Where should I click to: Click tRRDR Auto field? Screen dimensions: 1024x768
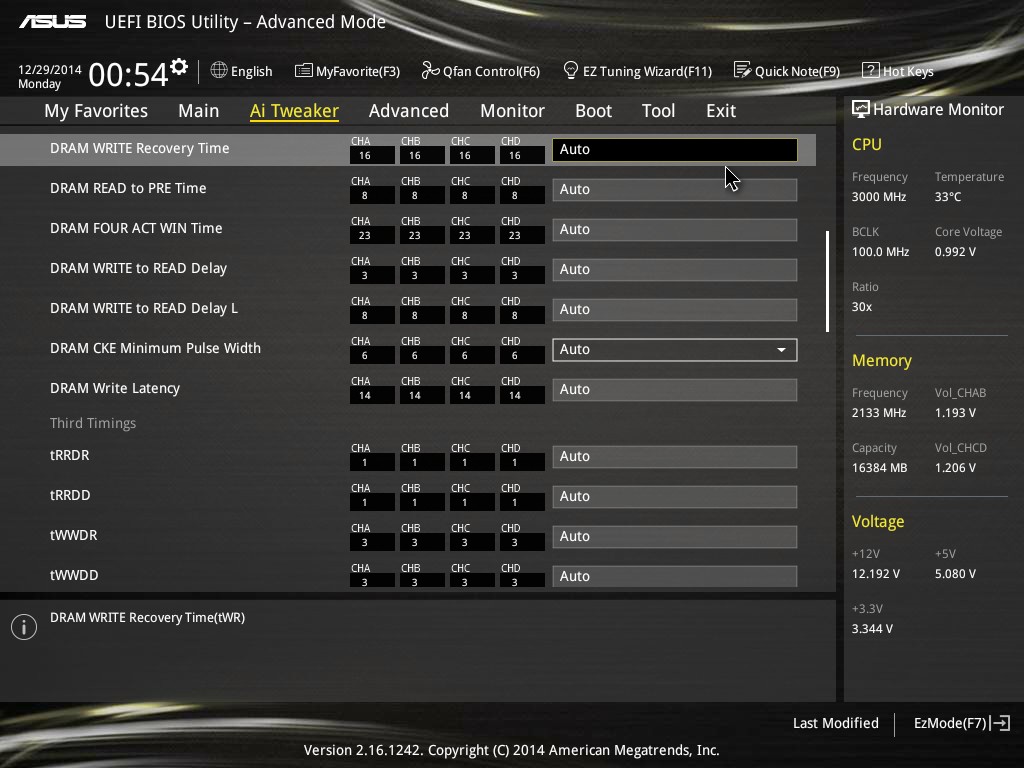675,456
